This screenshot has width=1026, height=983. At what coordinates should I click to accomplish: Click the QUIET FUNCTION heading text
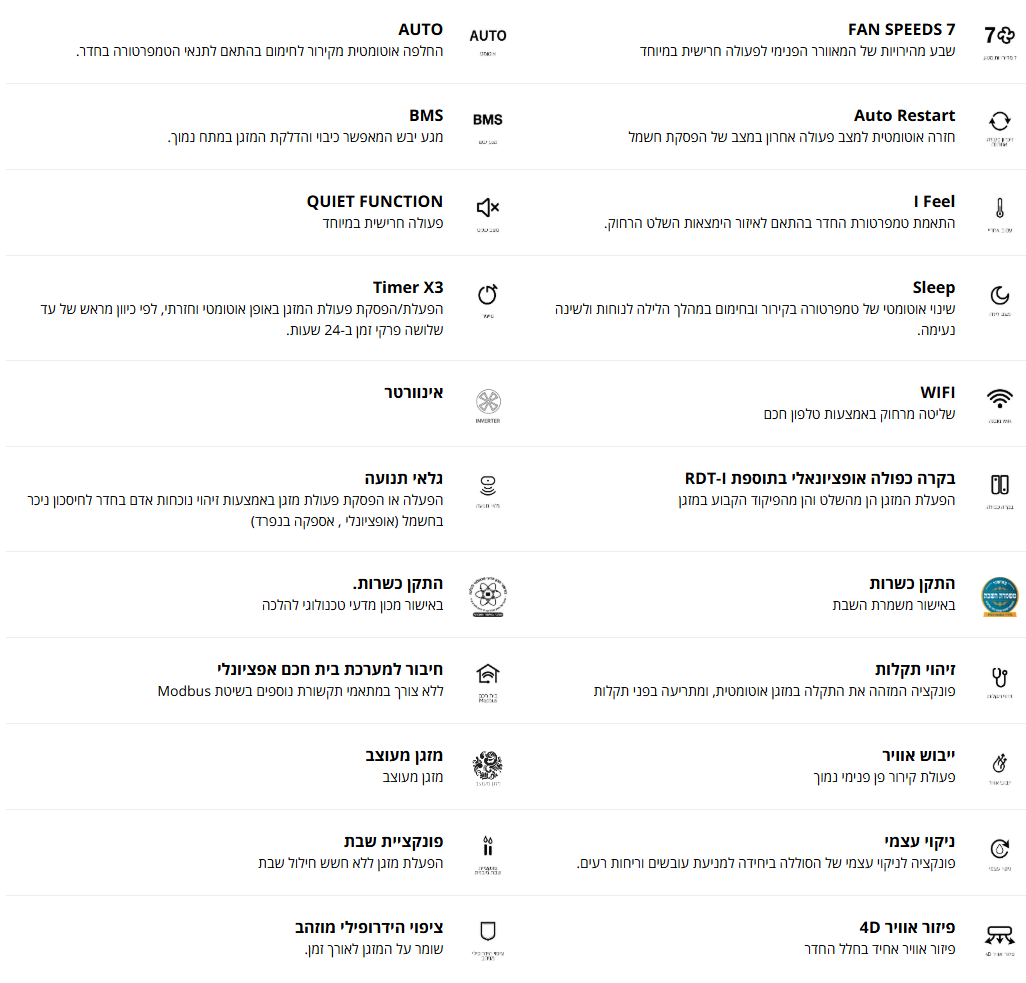point(374,201)
